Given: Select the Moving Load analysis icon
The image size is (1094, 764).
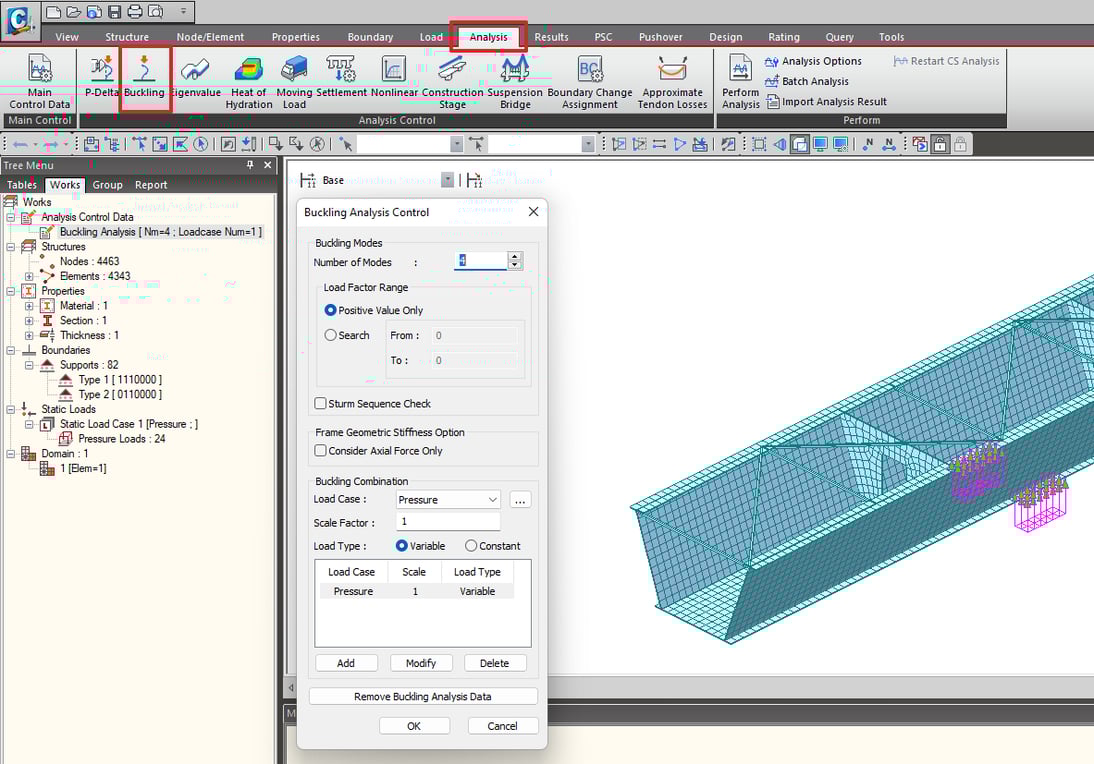Looking at the screenshot, I should [x=293, y=80].
